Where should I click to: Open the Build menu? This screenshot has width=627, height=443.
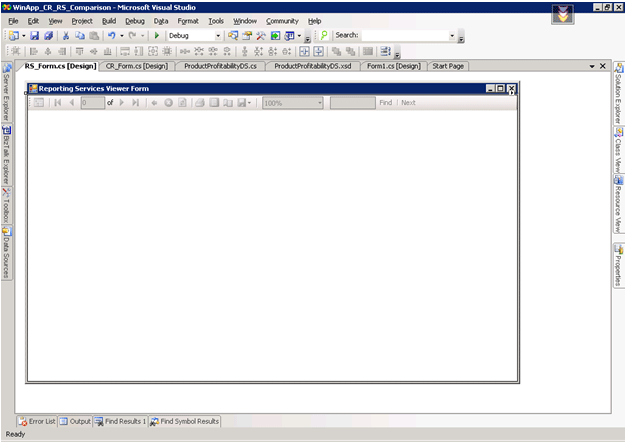click(x=109, y=21)
